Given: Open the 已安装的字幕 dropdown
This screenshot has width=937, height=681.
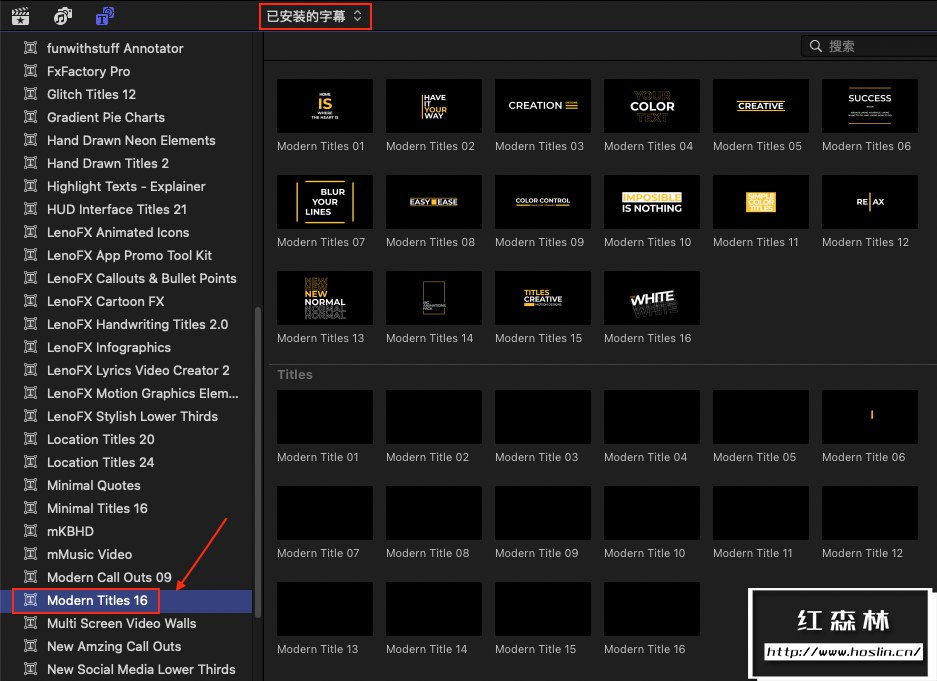Looking at the screenshot, I should tap(315, 16).
